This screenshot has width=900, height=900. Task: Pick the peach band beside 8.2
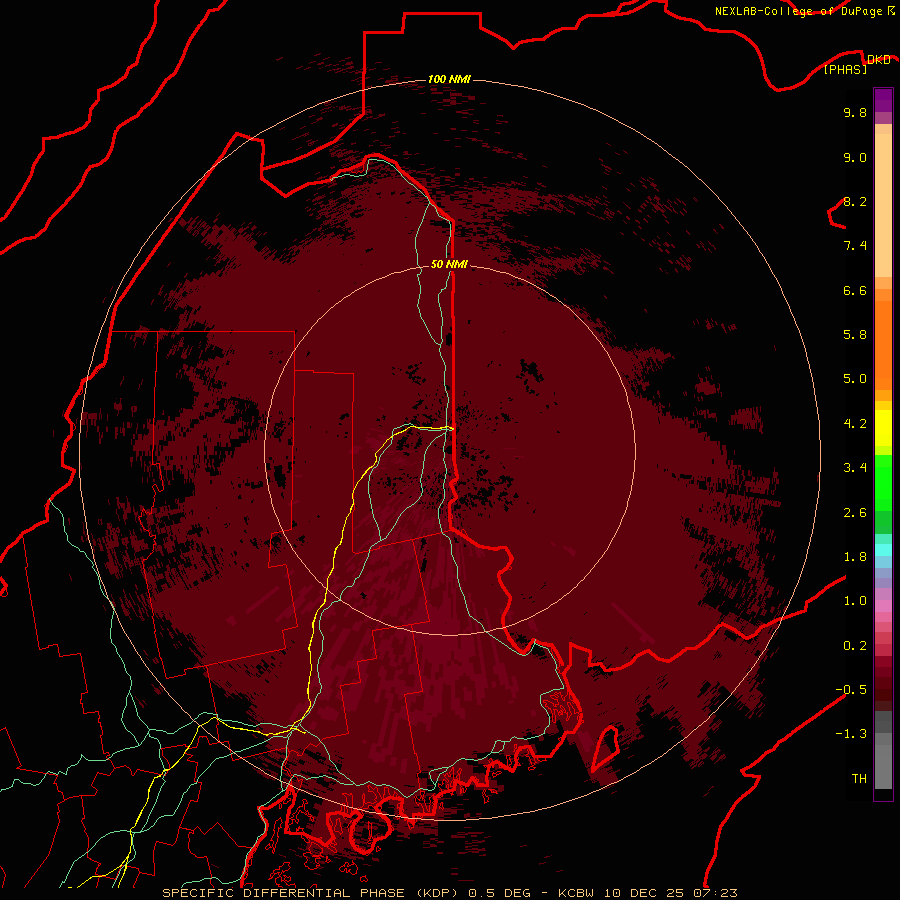pyautogui.click(x=883, y=205)
